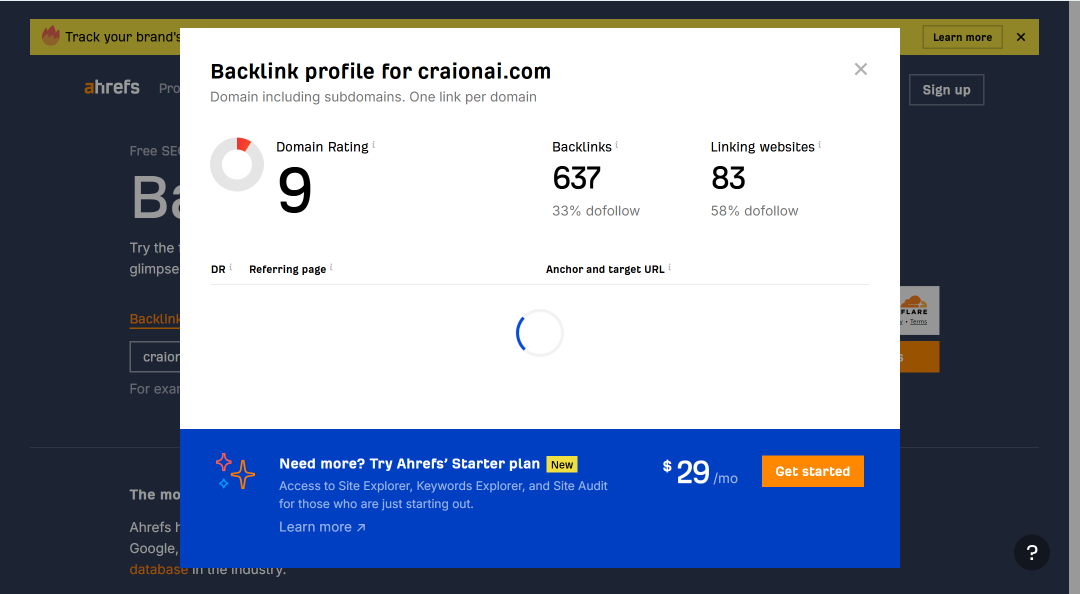Click the Backlinks info icon
Image resolution: width=1080 pixels, height=594 pixels.
[x=616, y=145]
